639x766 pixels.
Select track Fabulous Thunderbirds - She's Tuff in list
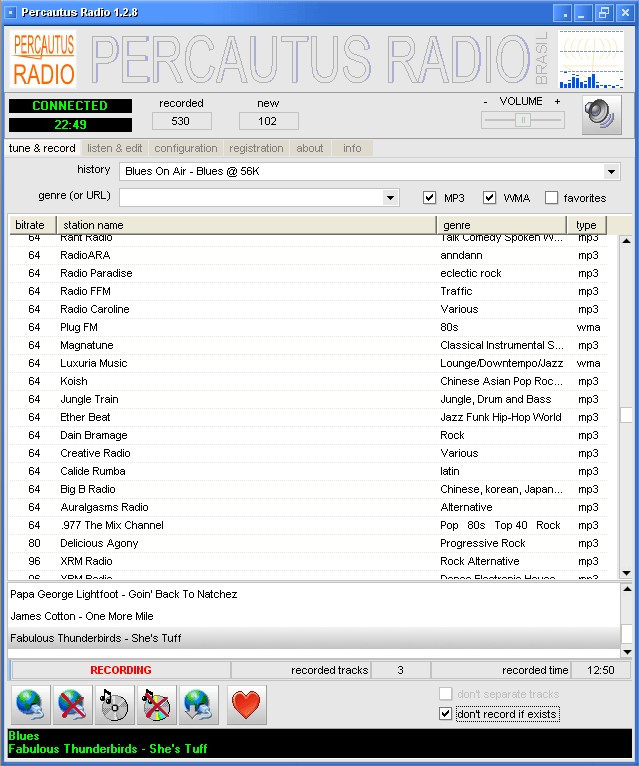(315, 638)
